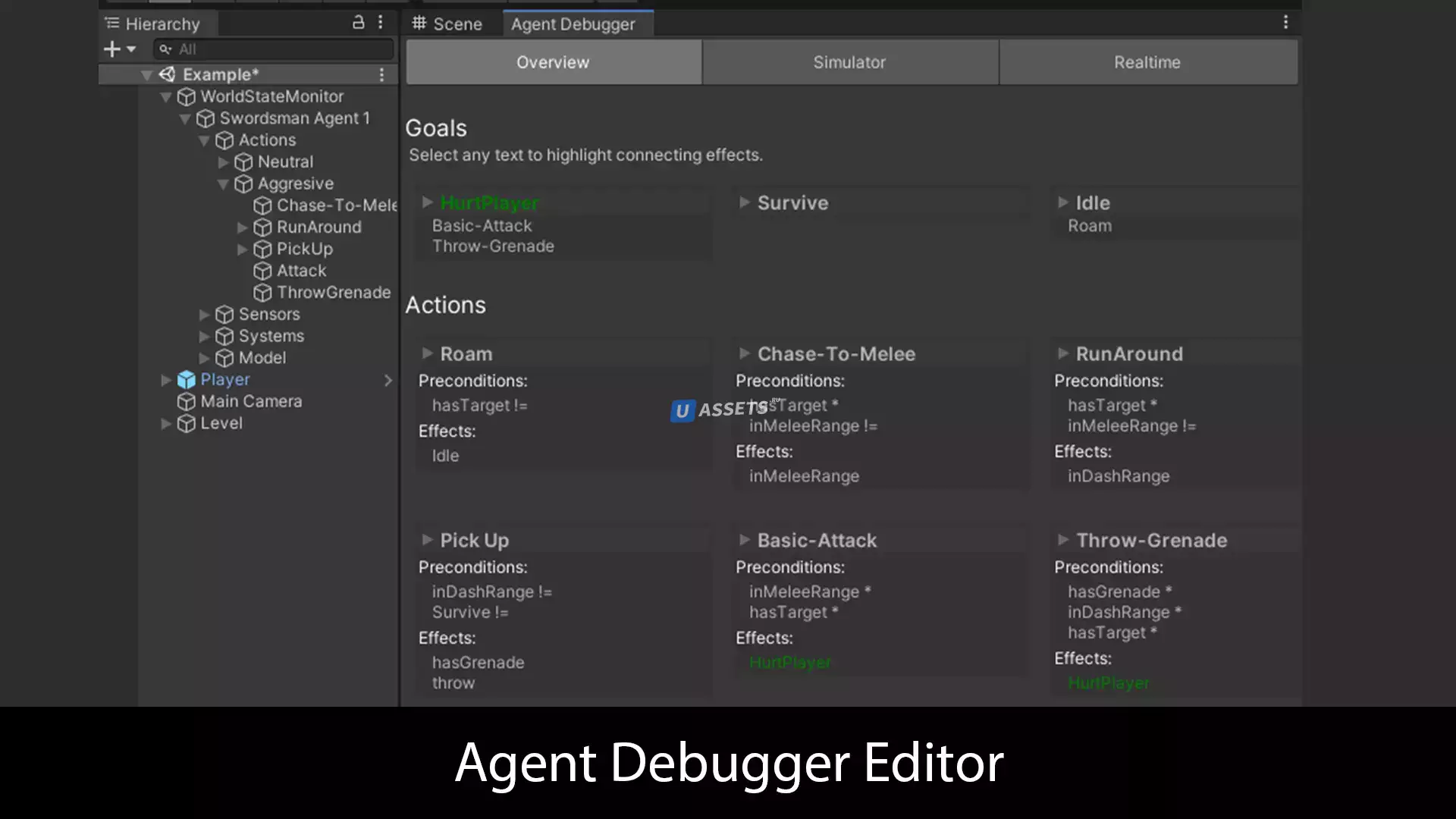The width and height of the screenshot is (1456, 819).
Task: Open Player prefab using the right chevron
Action: click(x=388, y=380)
